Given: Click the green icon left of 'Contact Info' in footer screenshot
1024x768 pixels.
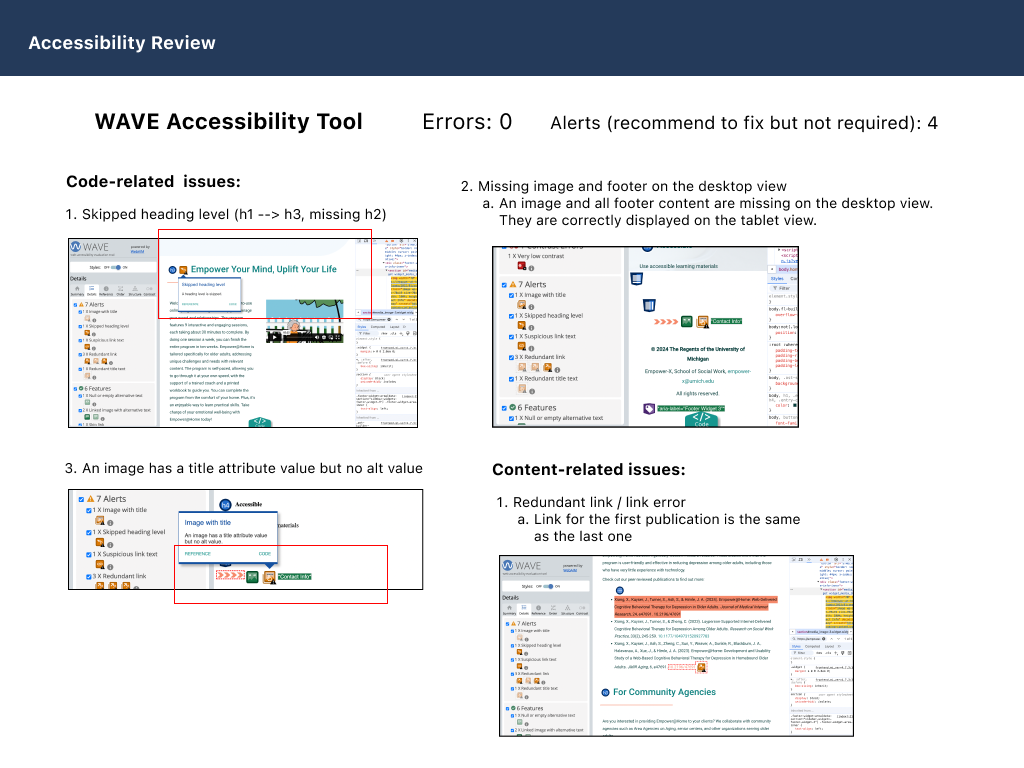Looking at the screenshot, I should point(687,321).
